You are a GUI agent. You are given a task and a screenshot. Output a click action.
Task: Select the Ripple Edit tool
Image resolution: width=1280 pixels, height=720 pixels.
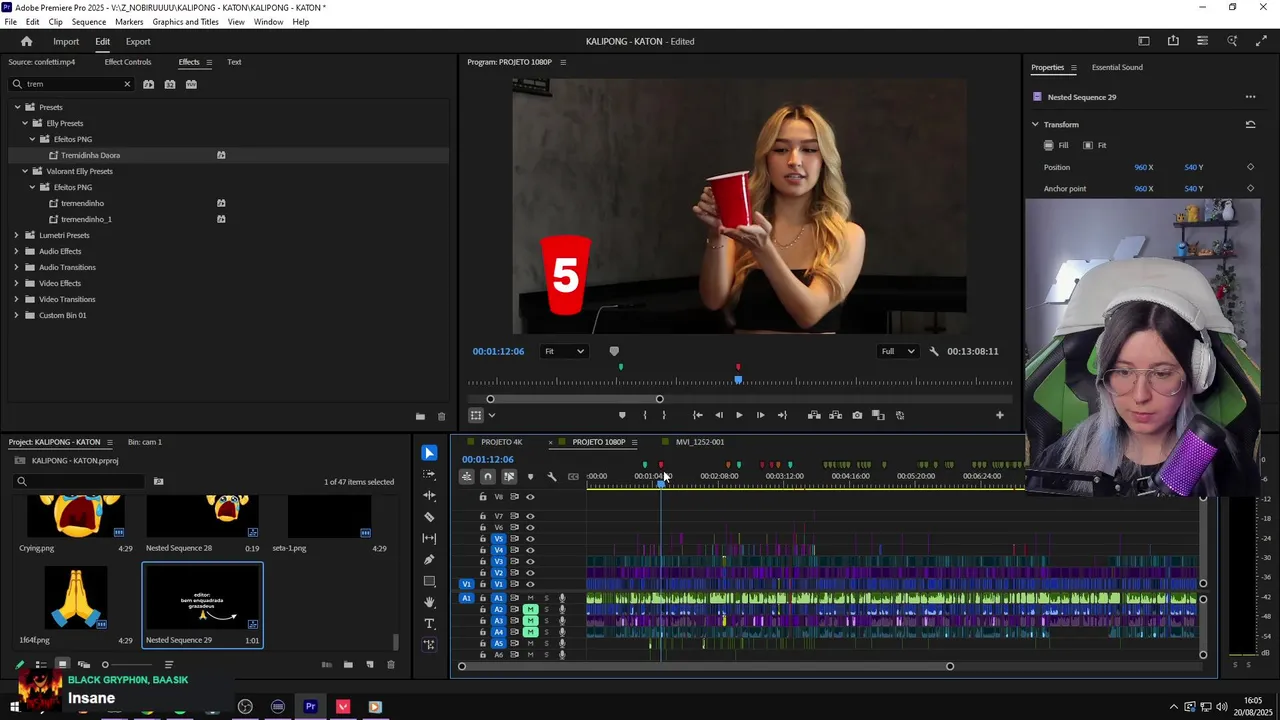[x=429, y=495]
